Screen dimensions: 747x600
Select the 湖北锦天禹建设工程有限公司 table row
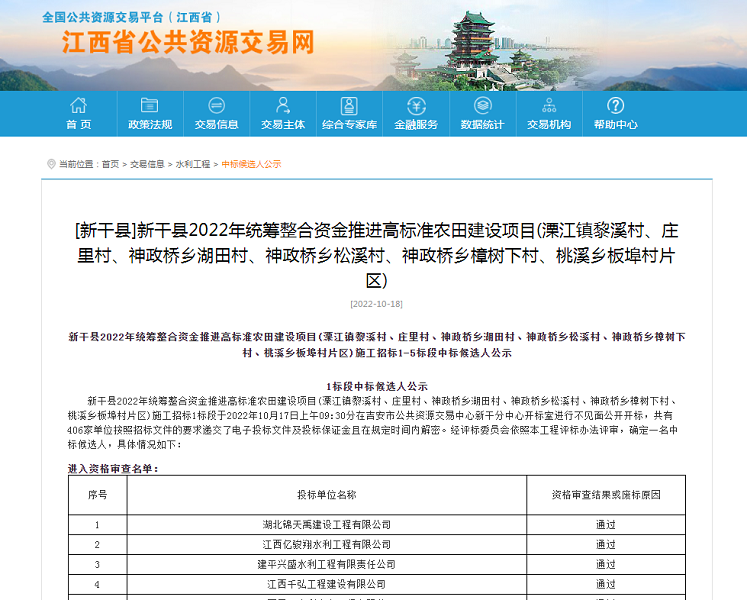(327, 524)
